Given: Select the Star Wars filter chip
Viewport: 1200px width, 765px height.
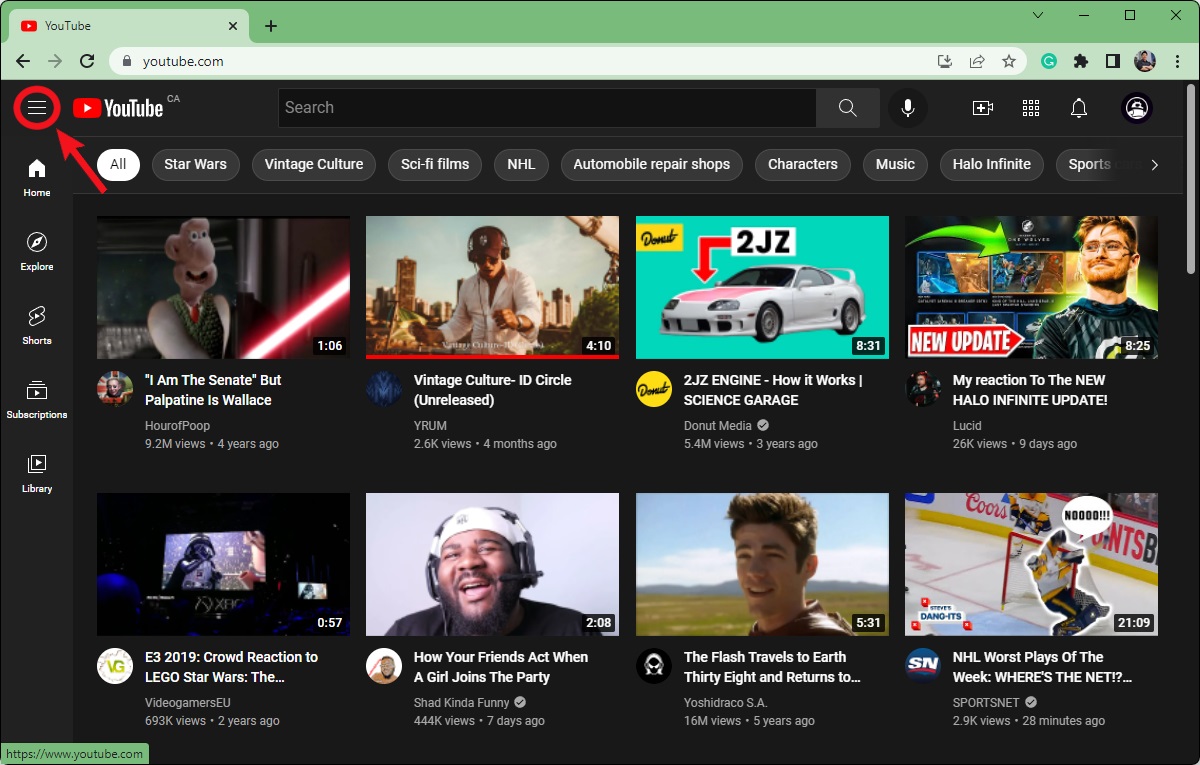Looking at the screenshot, I should click(x=196, y=164).
